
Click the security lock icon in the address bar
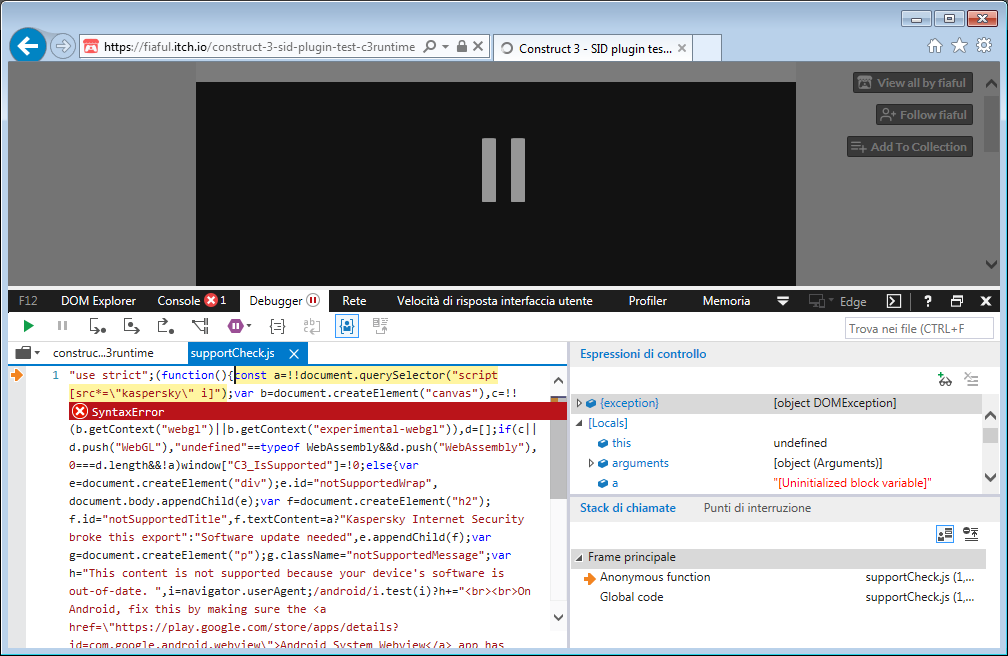click(462, 46)
